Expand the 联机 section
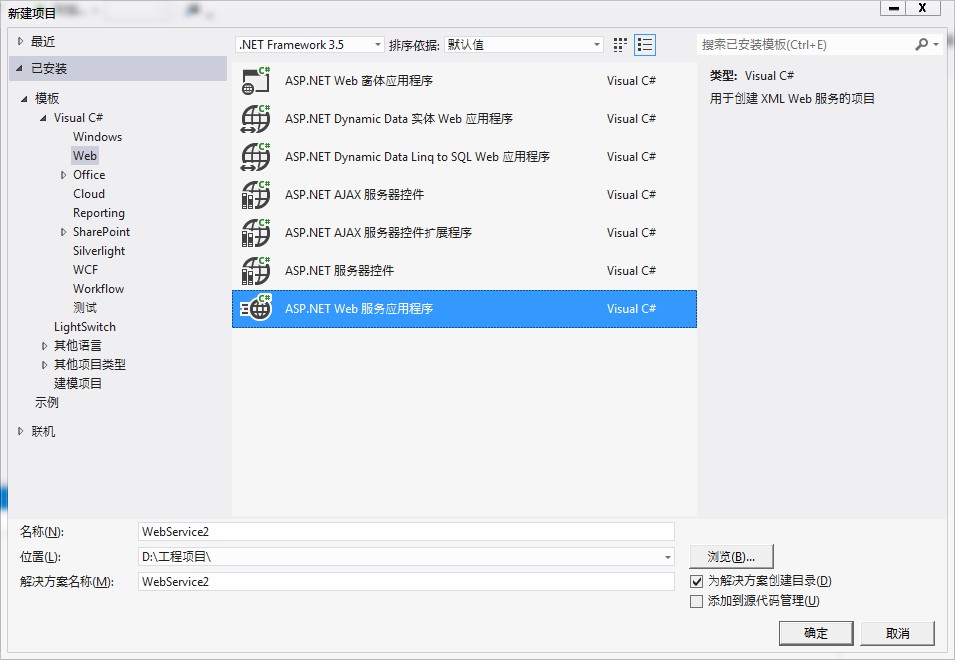The height and width of the screenshot is (660, 955). (20, 431)
